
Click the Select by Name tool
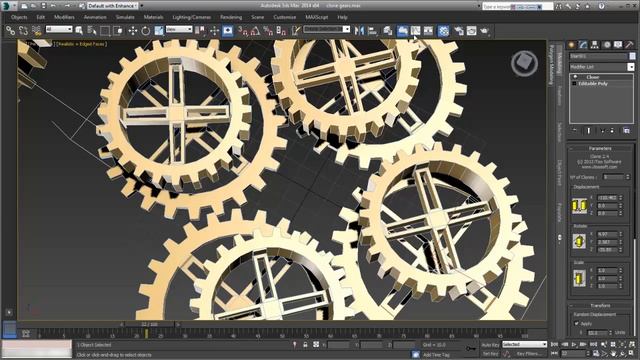point(92,31)
